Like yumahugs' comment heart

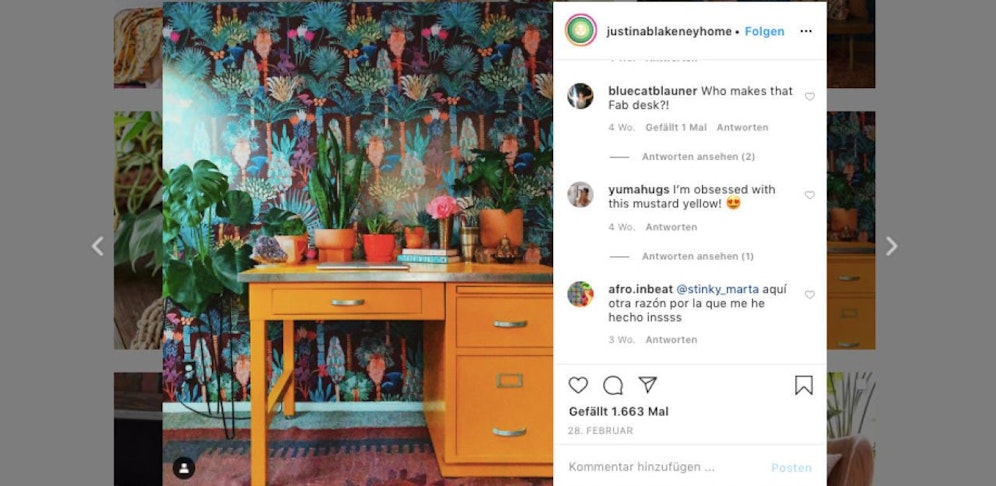coord(809,195)
